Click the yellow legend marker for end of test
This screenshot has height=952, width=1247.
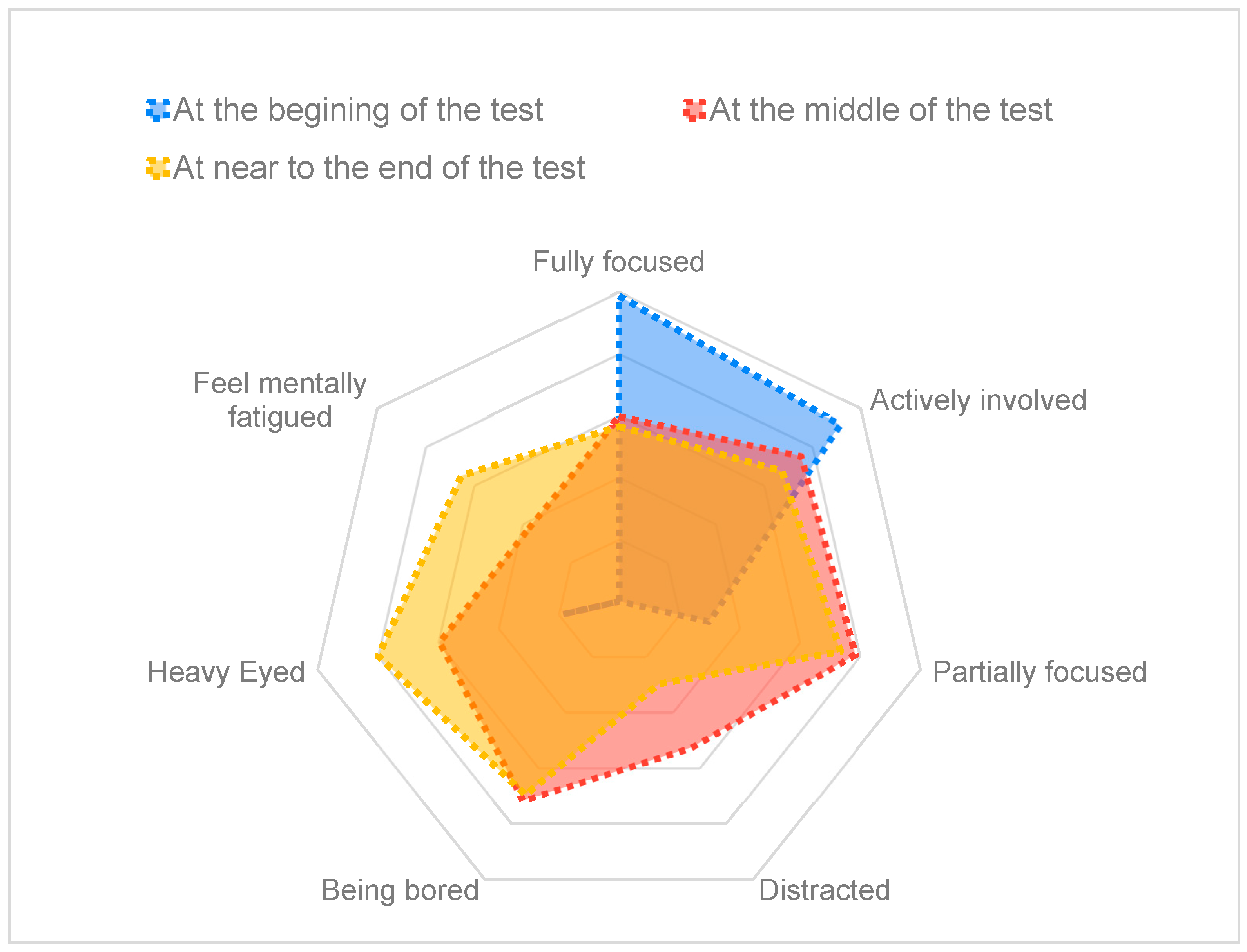[x=158, y=168]
